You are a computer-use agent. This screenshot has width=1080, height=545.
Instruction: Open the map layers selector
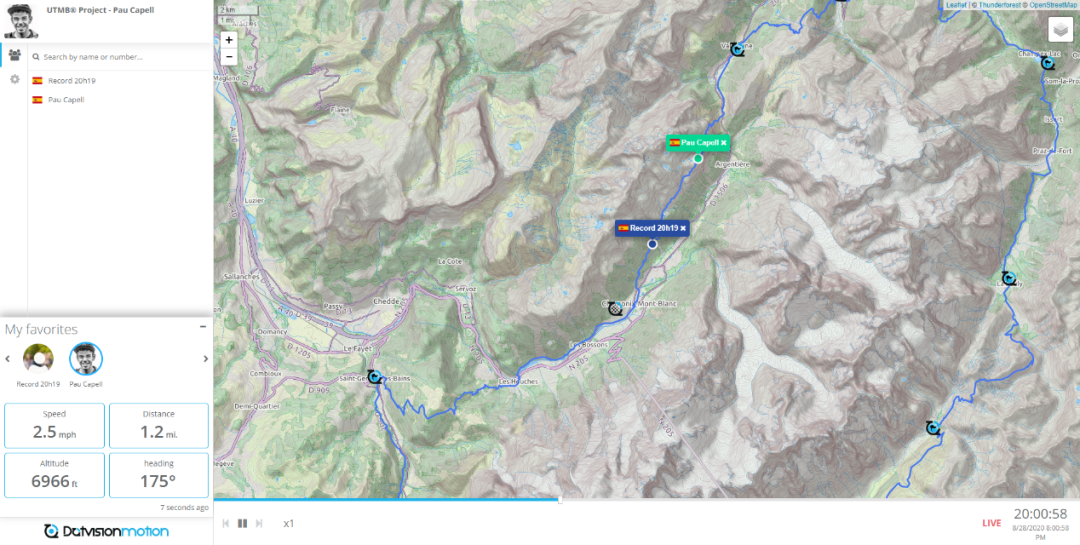click(x=1061, y=30)
